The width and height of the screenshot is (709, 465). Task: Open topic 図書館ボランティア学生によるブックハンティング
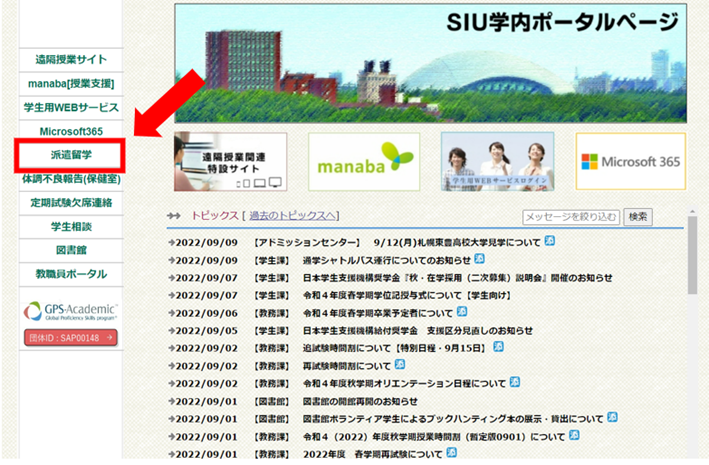click(x=453, y=419)
